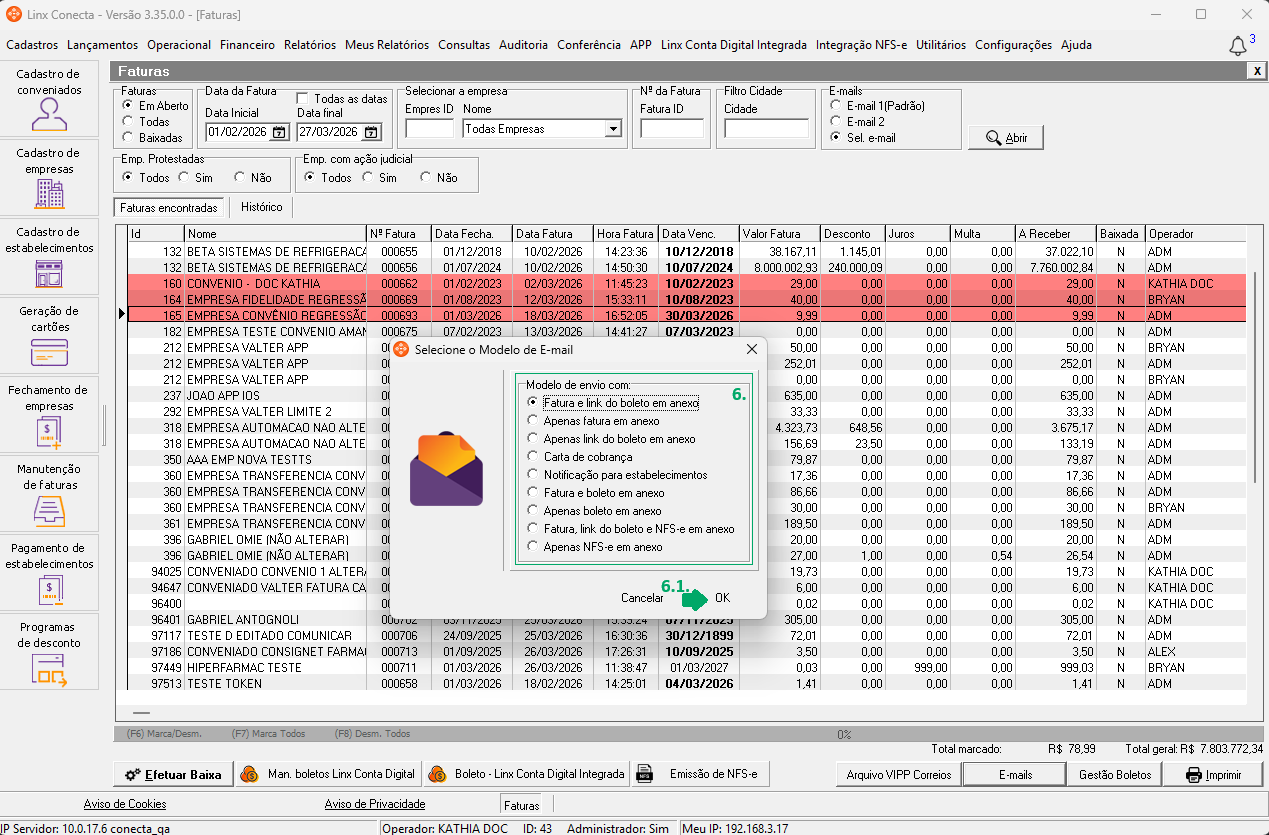Open the Aviso de Privacidade link
Image resolution: width=1269 pixels, height=835 pixels.
click(x=375, y=804)
